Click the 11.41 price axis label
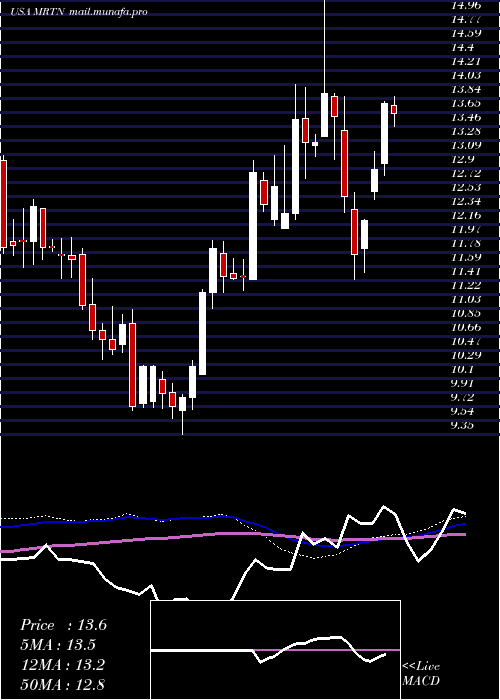The width and height of the screenshot is (500, 700). click(466, 271)
